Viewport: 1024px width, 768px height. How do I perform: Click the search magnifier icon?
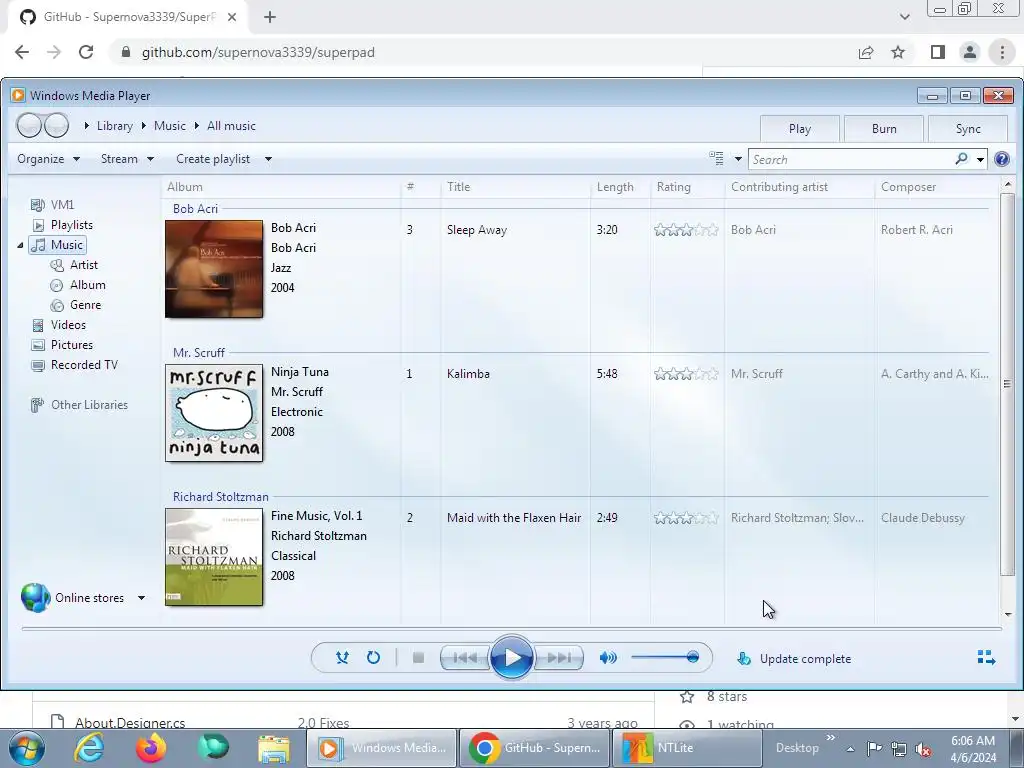[x=961, y=159]
